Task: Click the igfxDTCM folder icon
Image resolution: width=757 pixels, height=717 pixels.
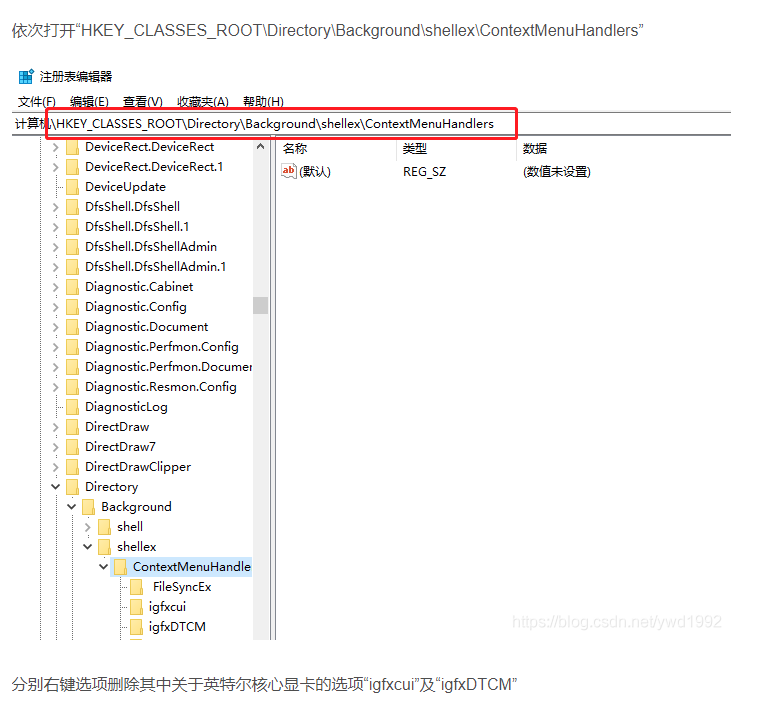Action: pos(137,627)
